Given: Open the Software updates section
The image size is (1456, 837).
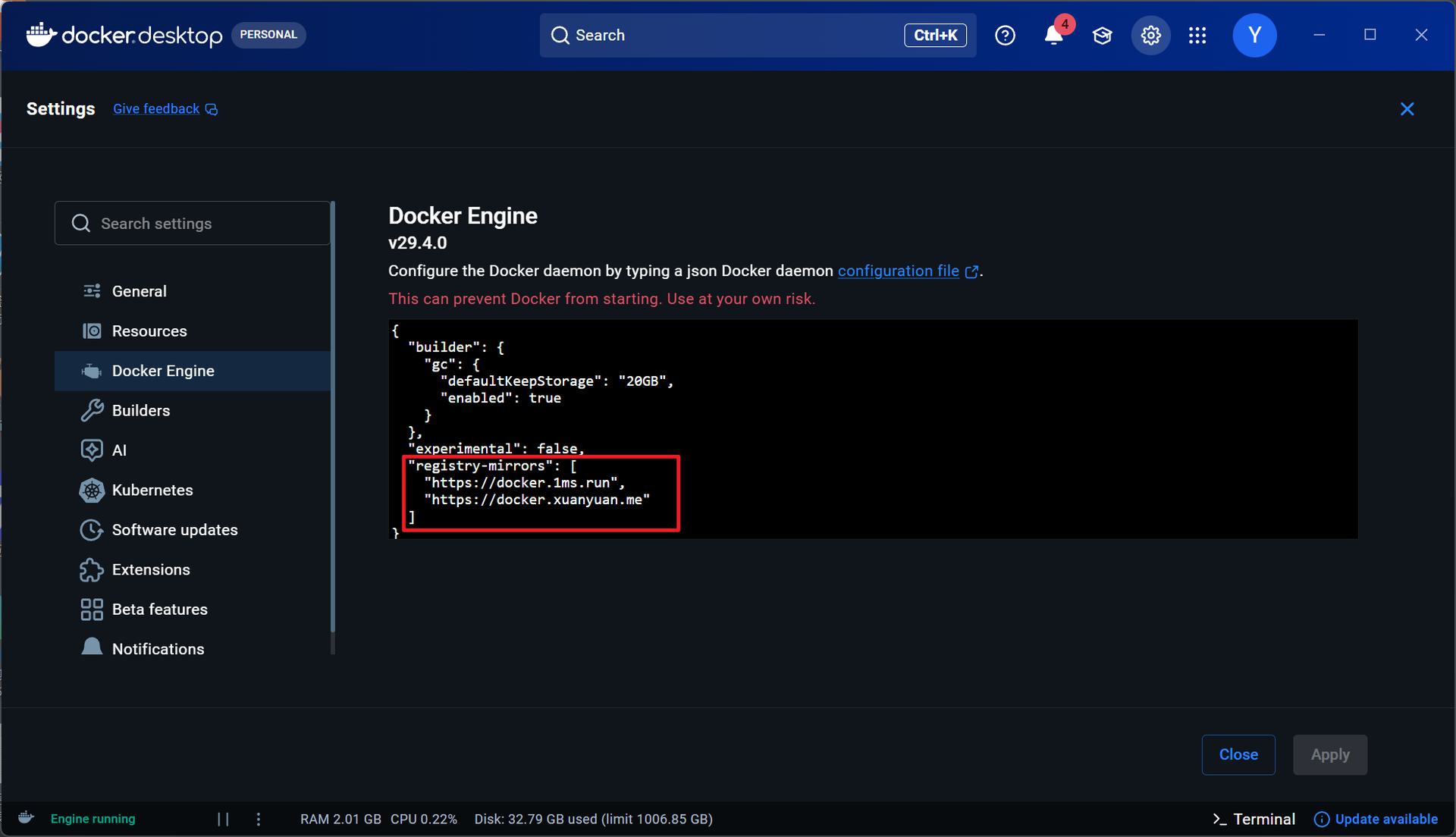Looking at the screenshot, I should [193, 530].
